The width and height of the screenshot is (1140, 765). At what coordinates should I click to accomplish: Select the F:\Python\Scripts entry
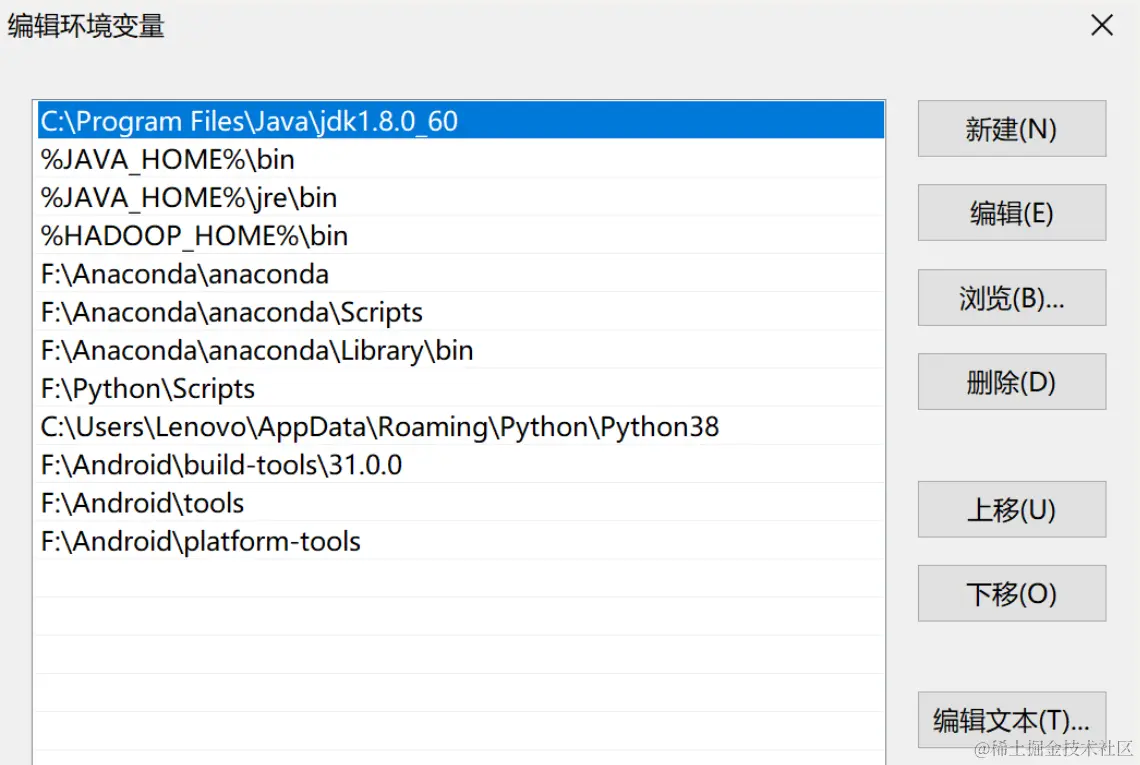pyautogui.click(x=460, y=388)
